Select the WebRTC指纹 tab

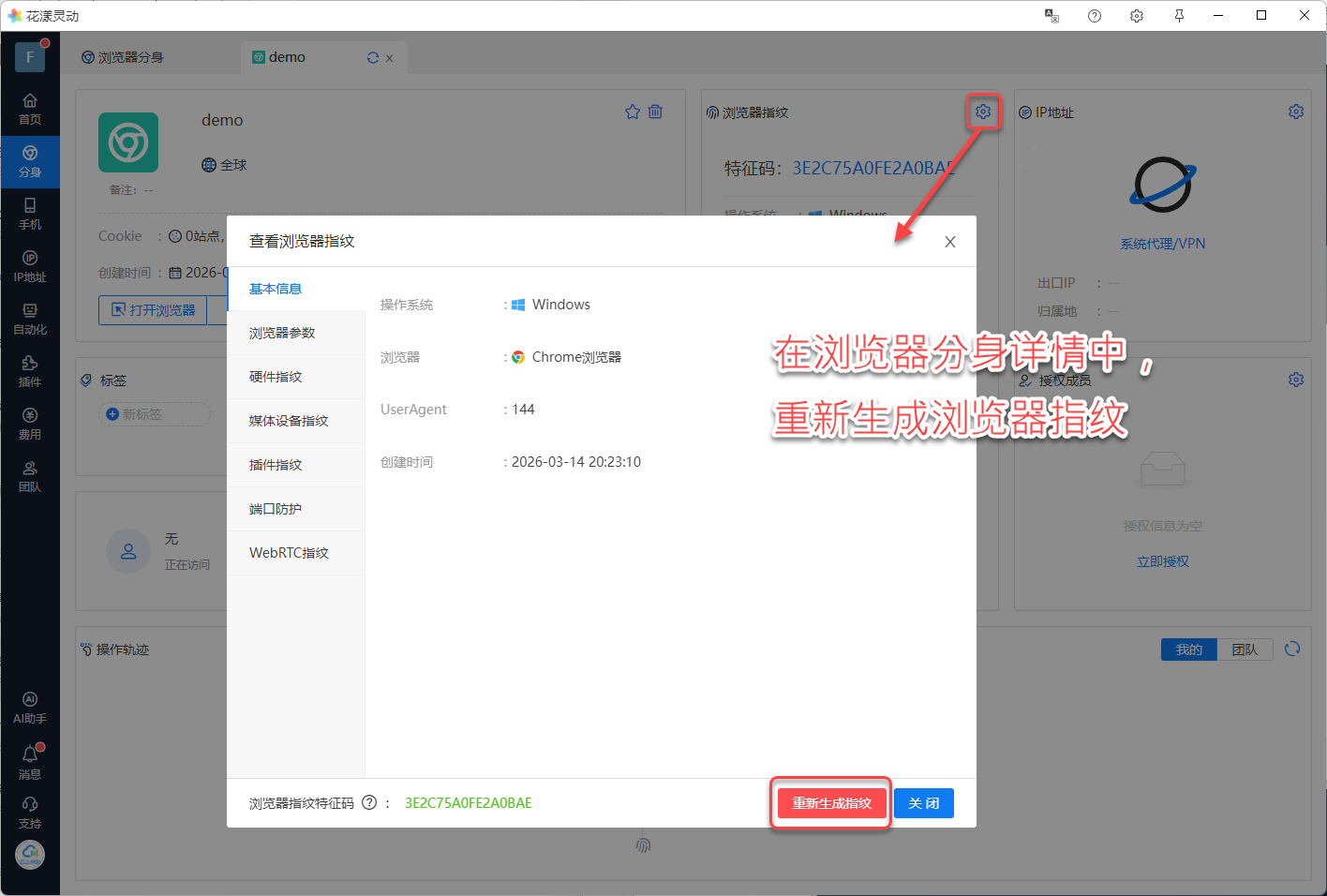tap(289, 553)
